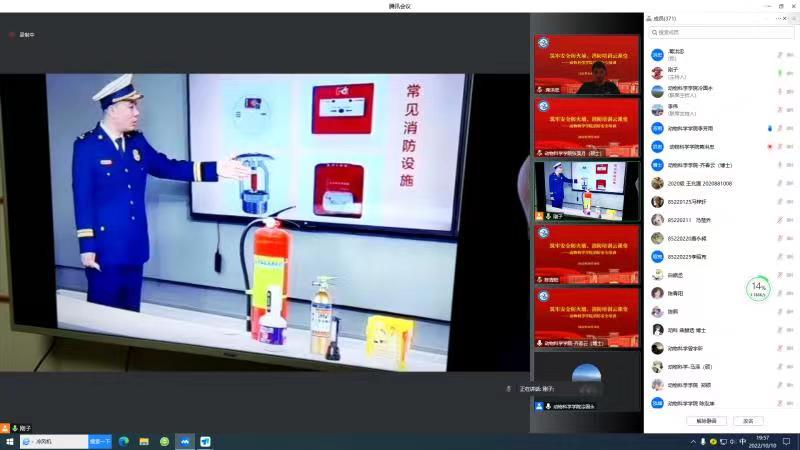Open the Windows Start menu

[x=10, y=441]
